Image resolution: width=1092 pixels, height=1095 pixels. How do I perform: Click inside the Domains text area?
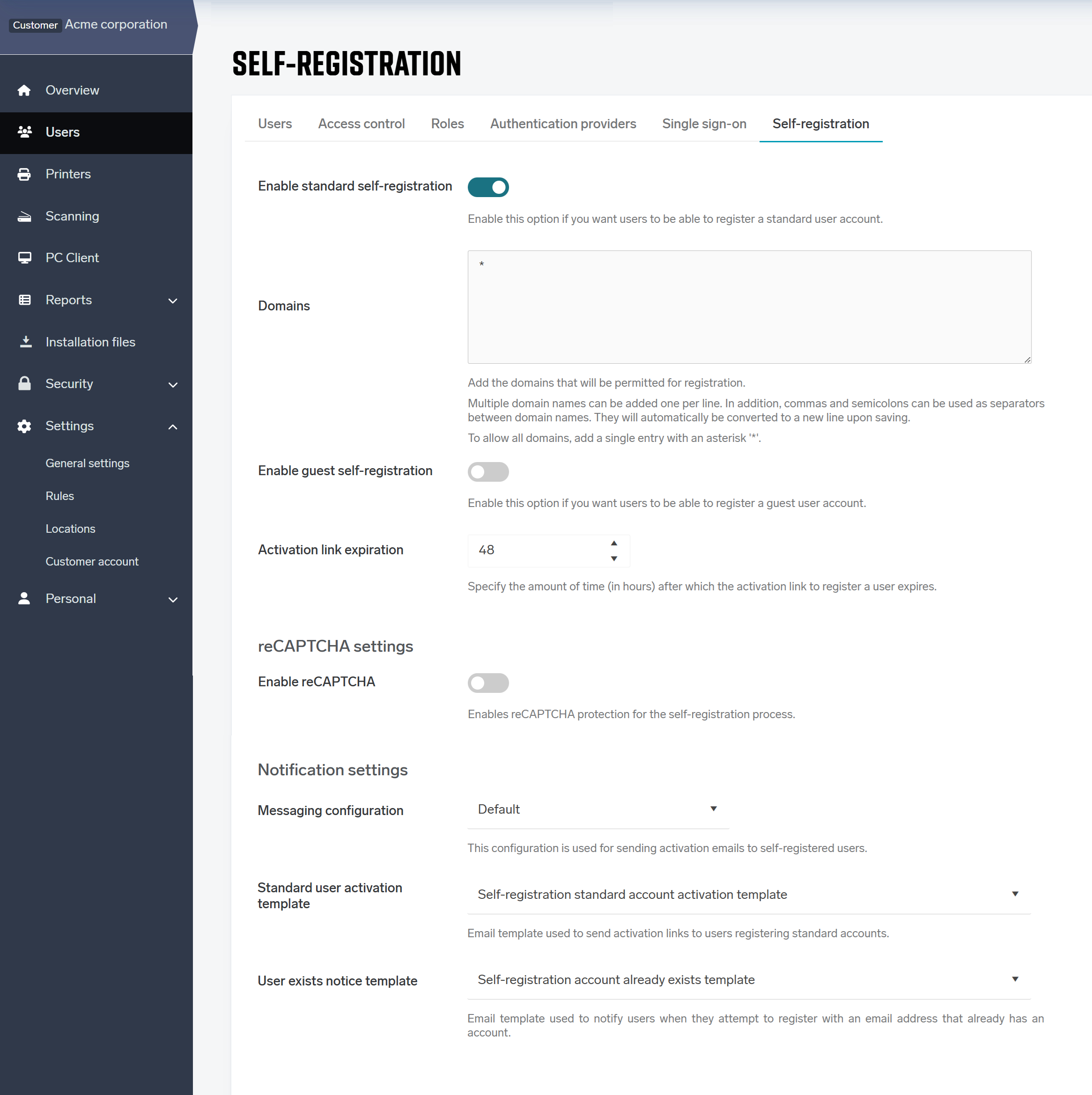coord(748,307)
